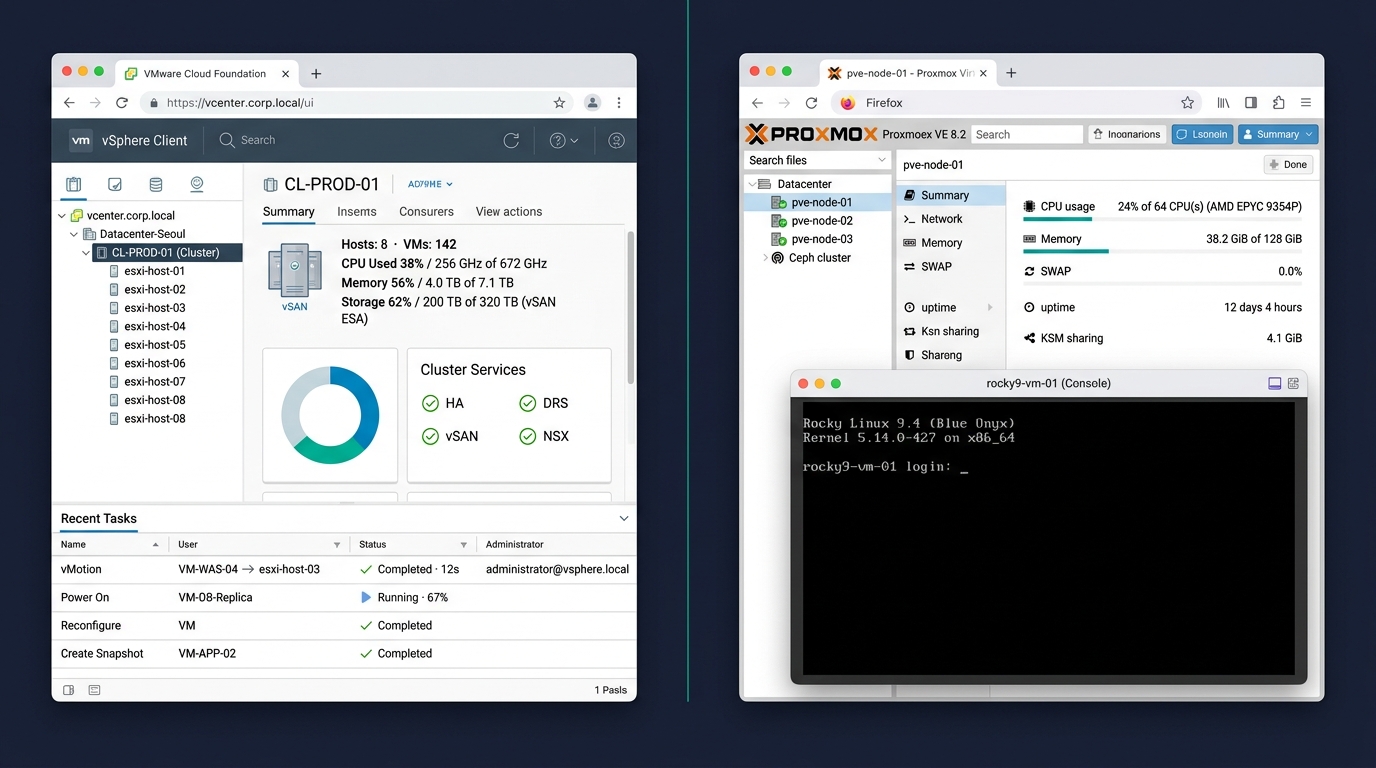Viewport: 1376px width, 768px height.
Task: Open the Chrome profile avatar in the vCenter window
Action: pyautogui.click(x=592, y=103)
